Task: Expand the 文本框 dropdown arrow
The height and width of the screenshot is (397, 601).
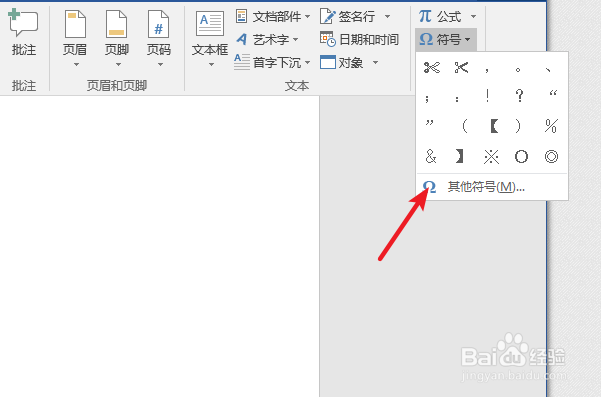Action: (x=211, y=64)
